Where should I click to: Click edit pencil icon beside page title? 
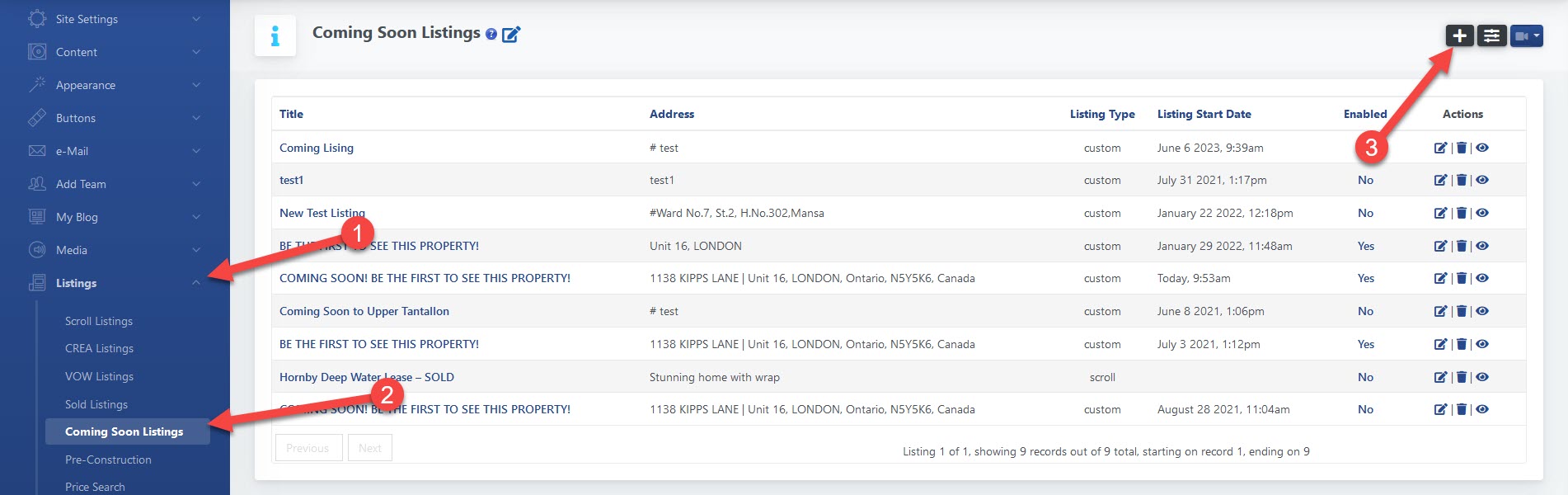click(511, 34)
